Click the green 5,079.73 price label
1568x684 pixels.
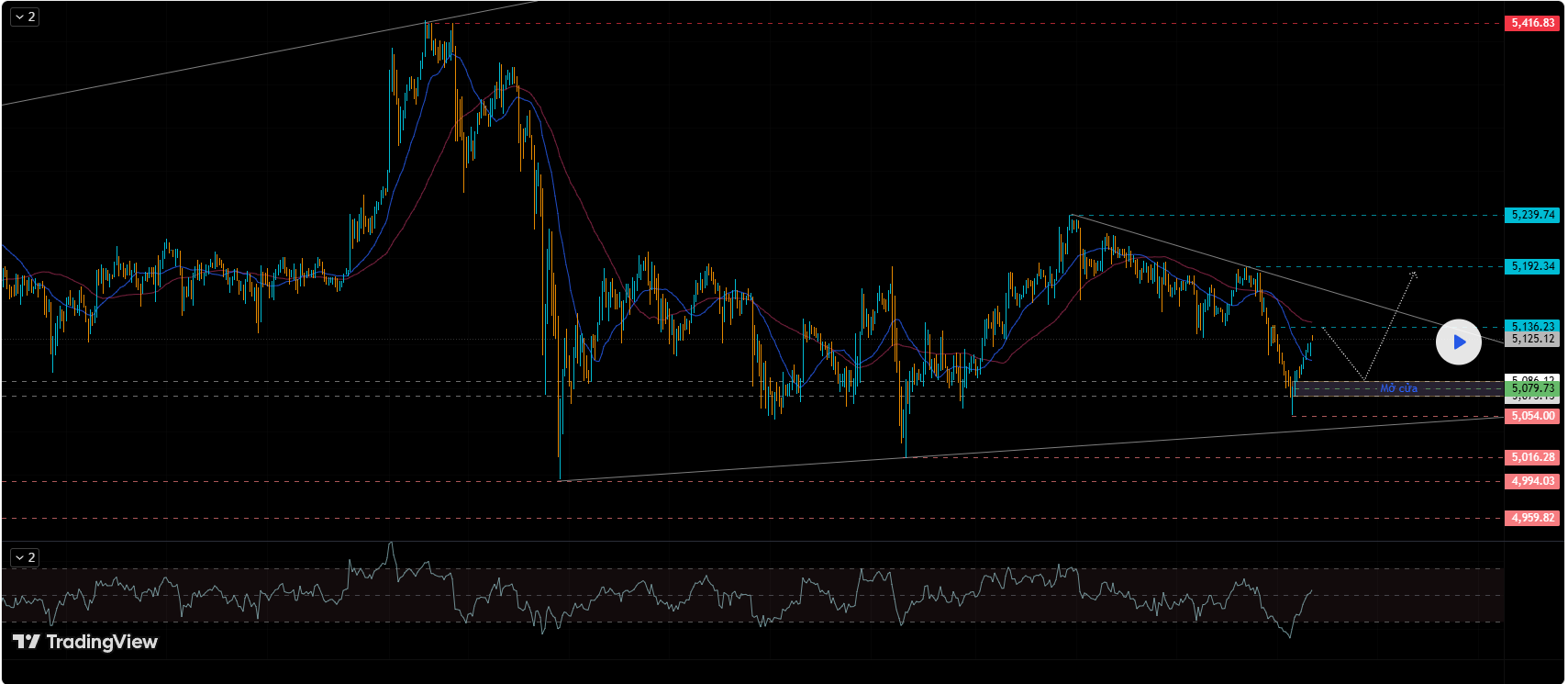point(1532,388)
